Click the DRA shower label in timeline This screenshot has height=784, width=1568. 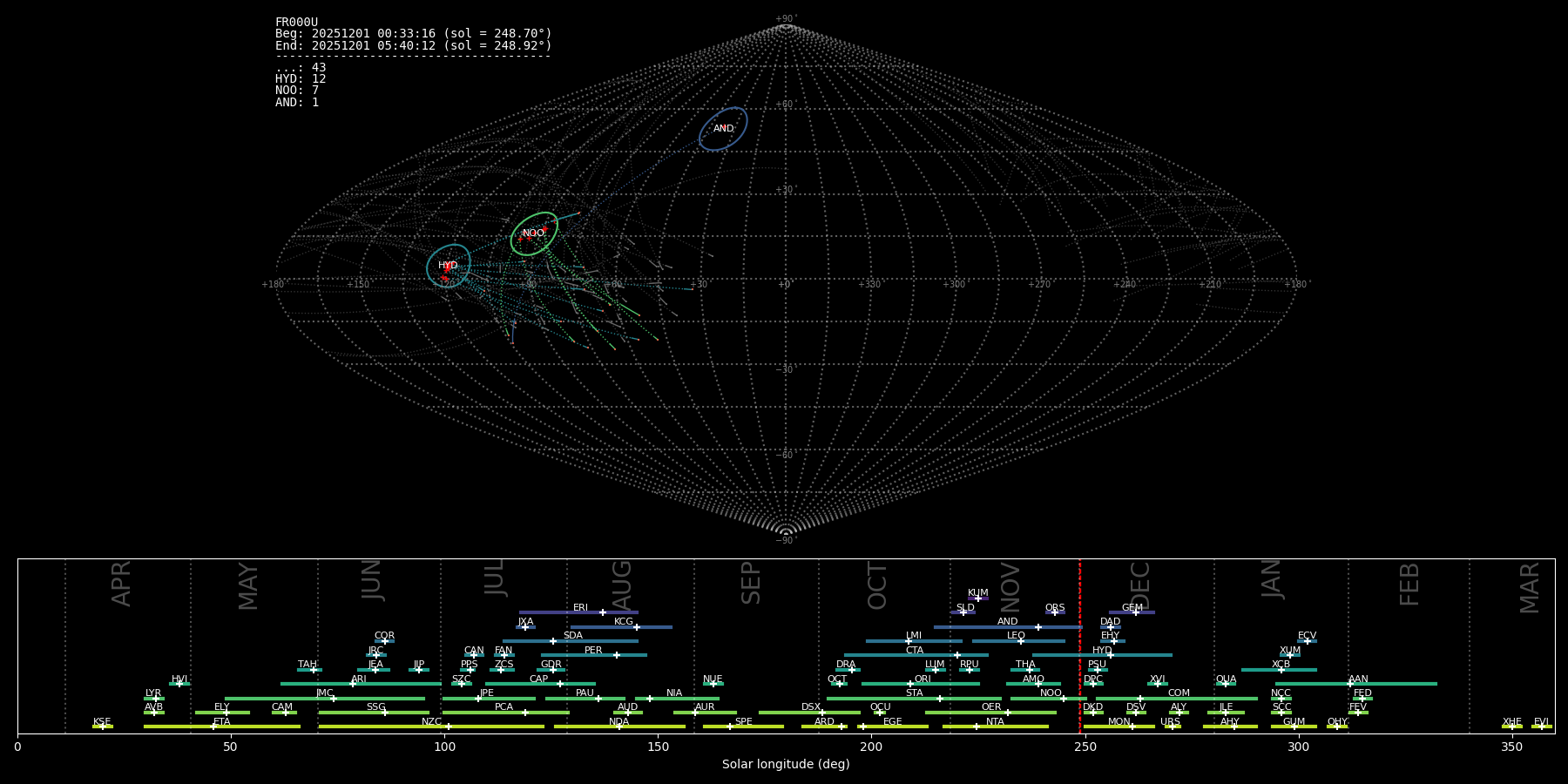click(x=846, y=665)
